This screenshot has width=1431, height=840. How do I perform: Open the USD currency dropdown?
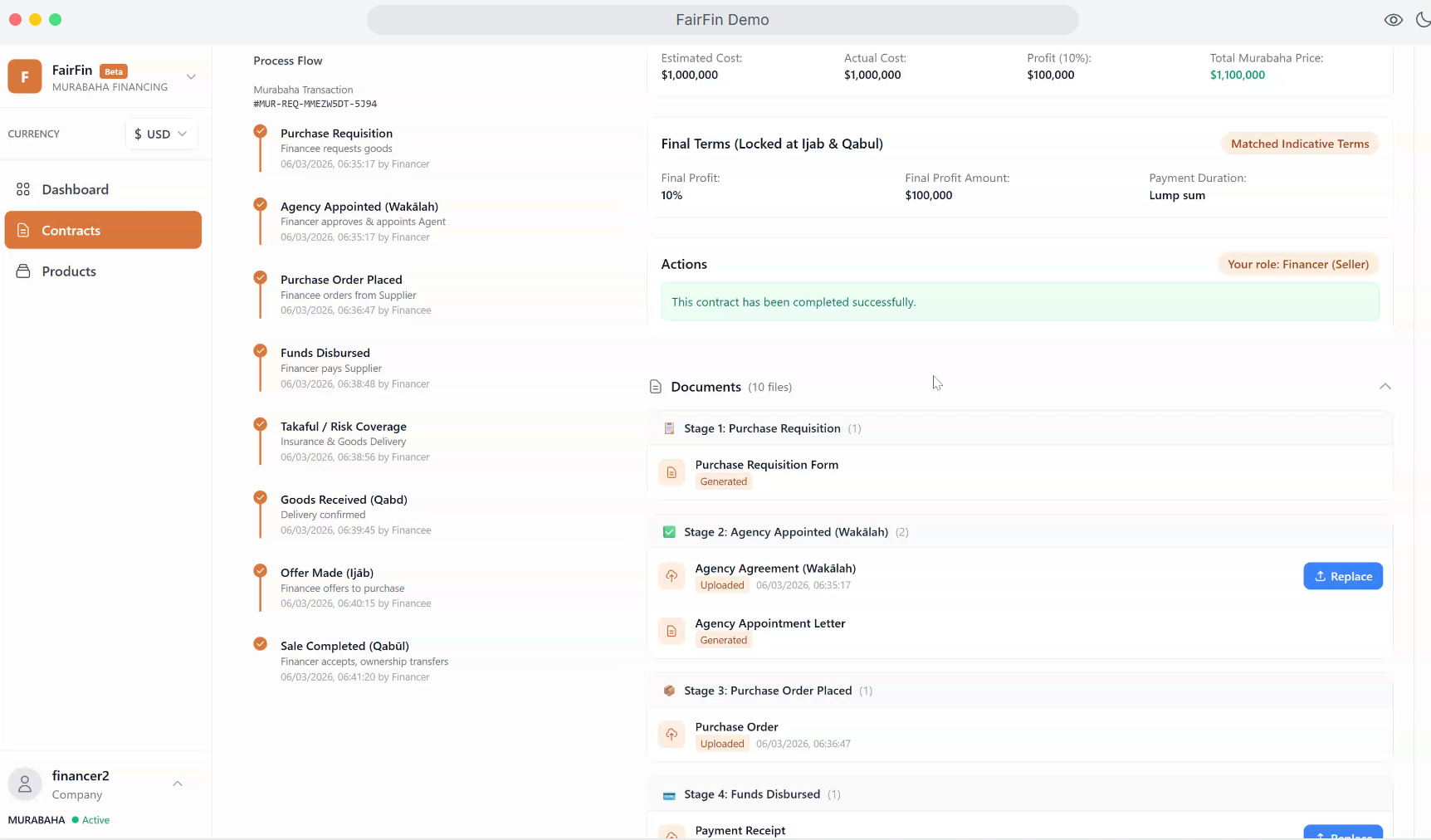point(162,134)
